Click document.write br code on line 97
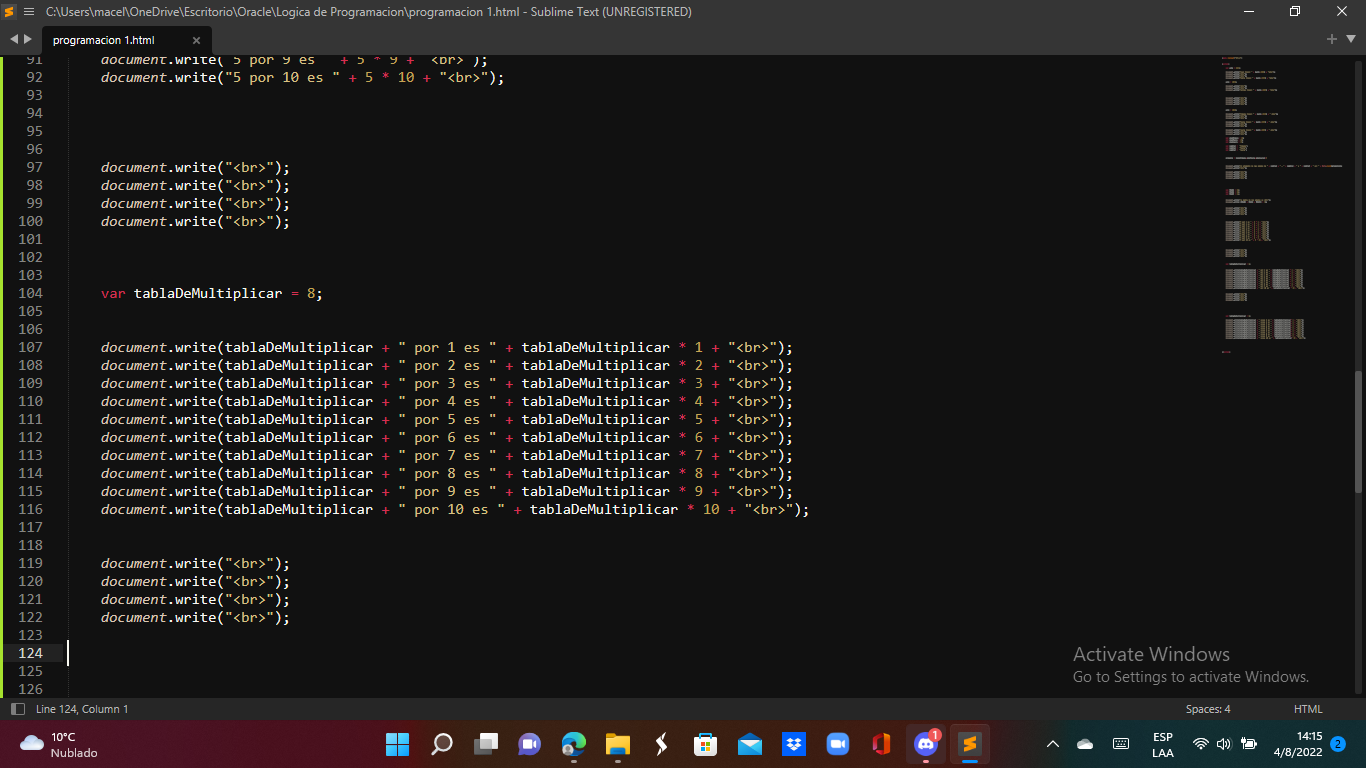The width and height of the screenshot is (1366, 768). point(195,167)
